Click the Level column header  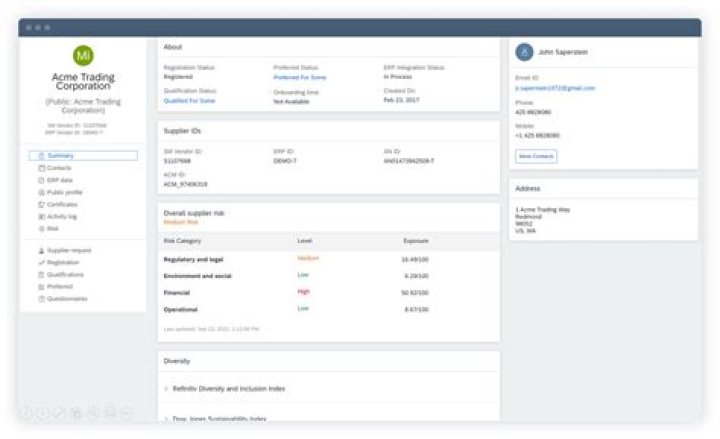(304, 241)
